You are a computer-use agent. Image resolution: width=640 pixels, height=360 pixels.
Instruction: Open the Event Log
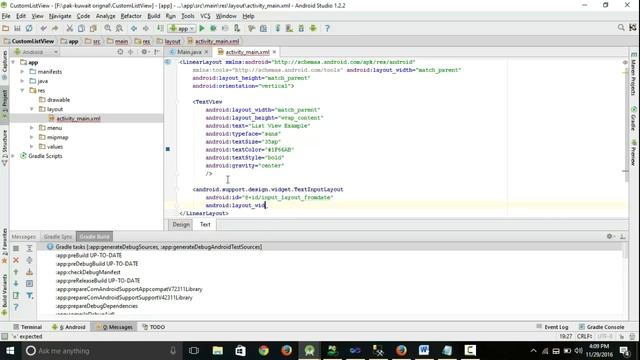coord(552,327)
